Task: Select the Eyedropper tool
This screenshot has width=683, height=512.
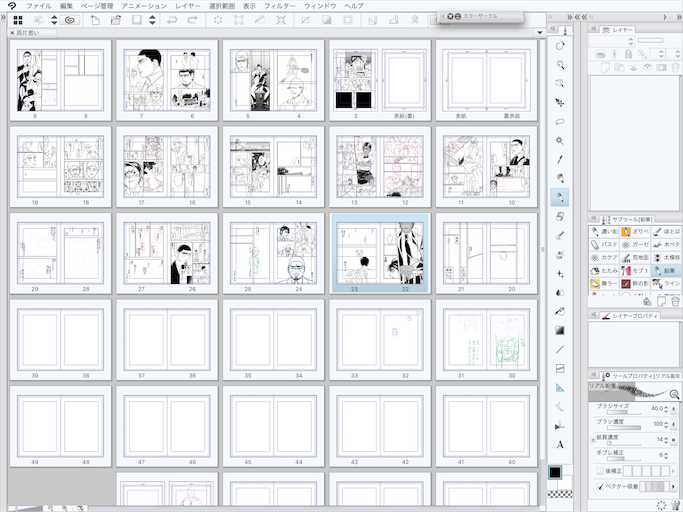Action: 560,159
